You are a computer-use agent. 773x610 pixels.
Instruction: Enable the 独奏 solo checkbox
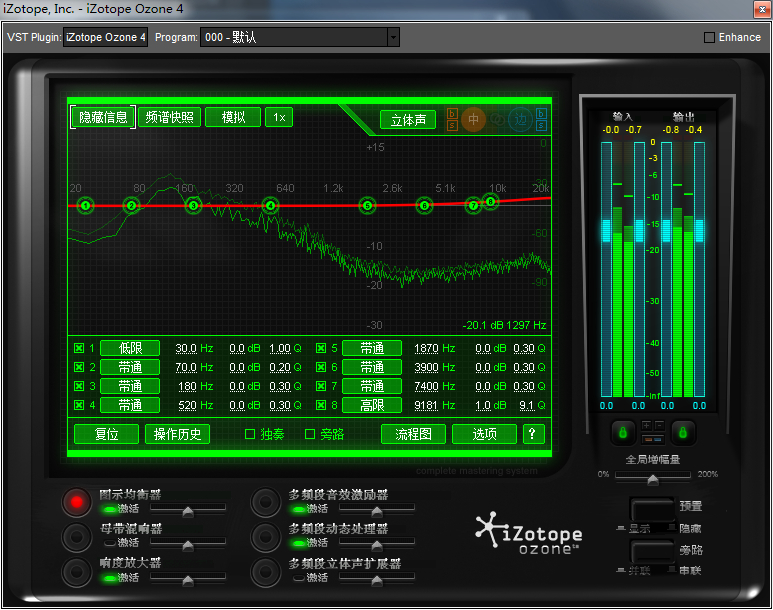tap(251, 434)
